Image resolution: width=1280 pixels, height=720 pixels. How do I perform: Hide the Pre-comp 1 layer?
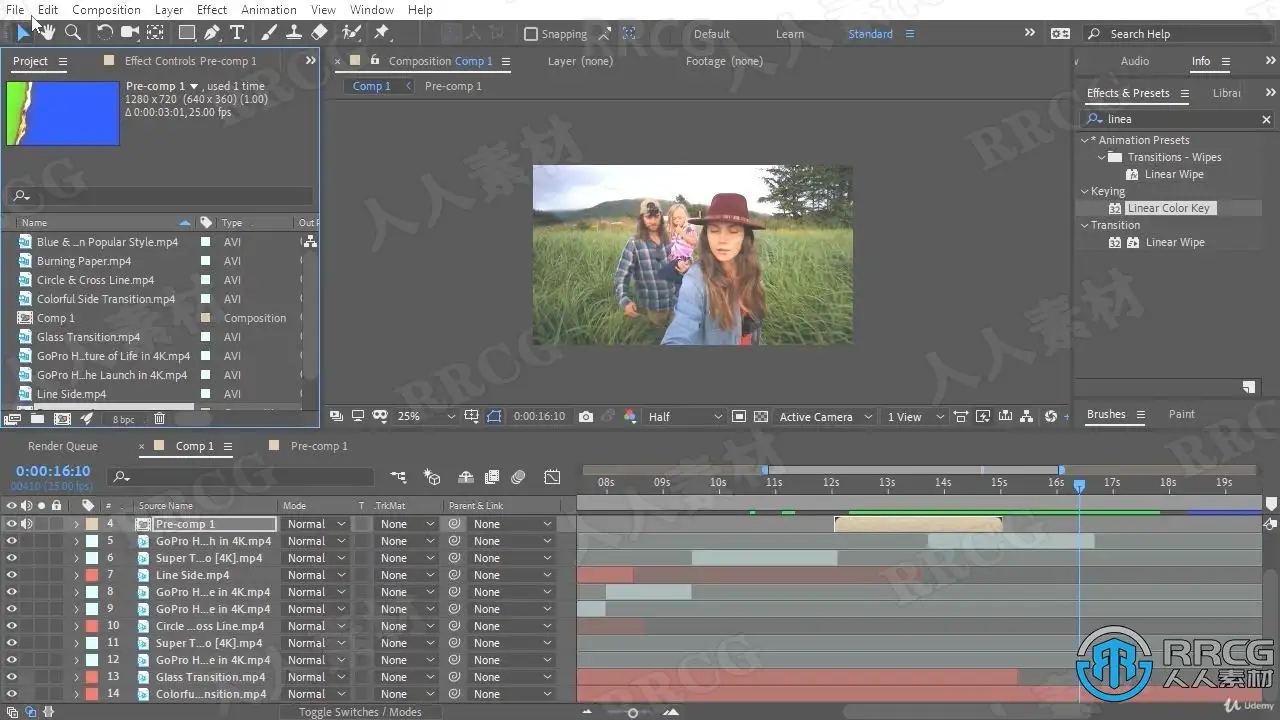pos(12,524)
